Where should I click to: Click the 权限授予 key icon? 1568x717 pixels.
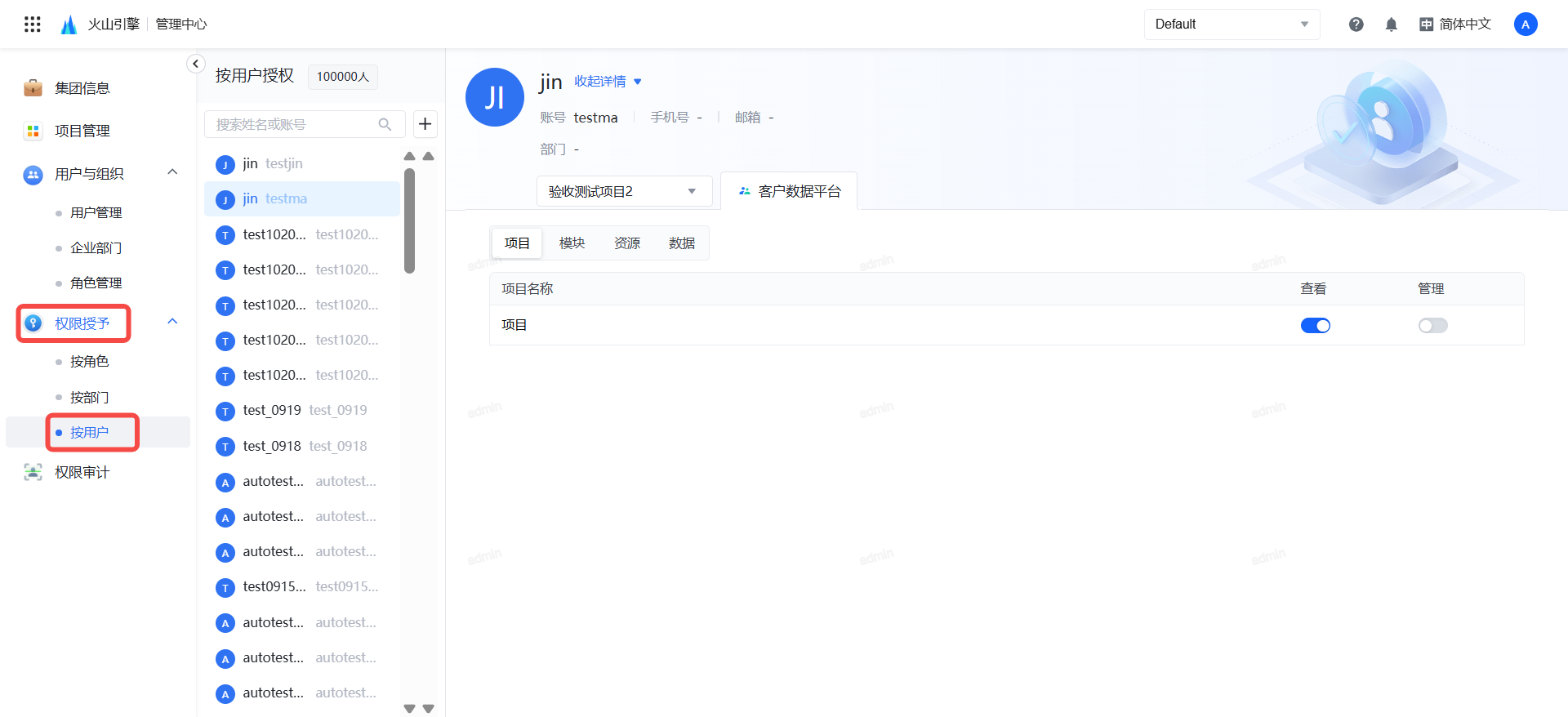click(x=33, y=323)
